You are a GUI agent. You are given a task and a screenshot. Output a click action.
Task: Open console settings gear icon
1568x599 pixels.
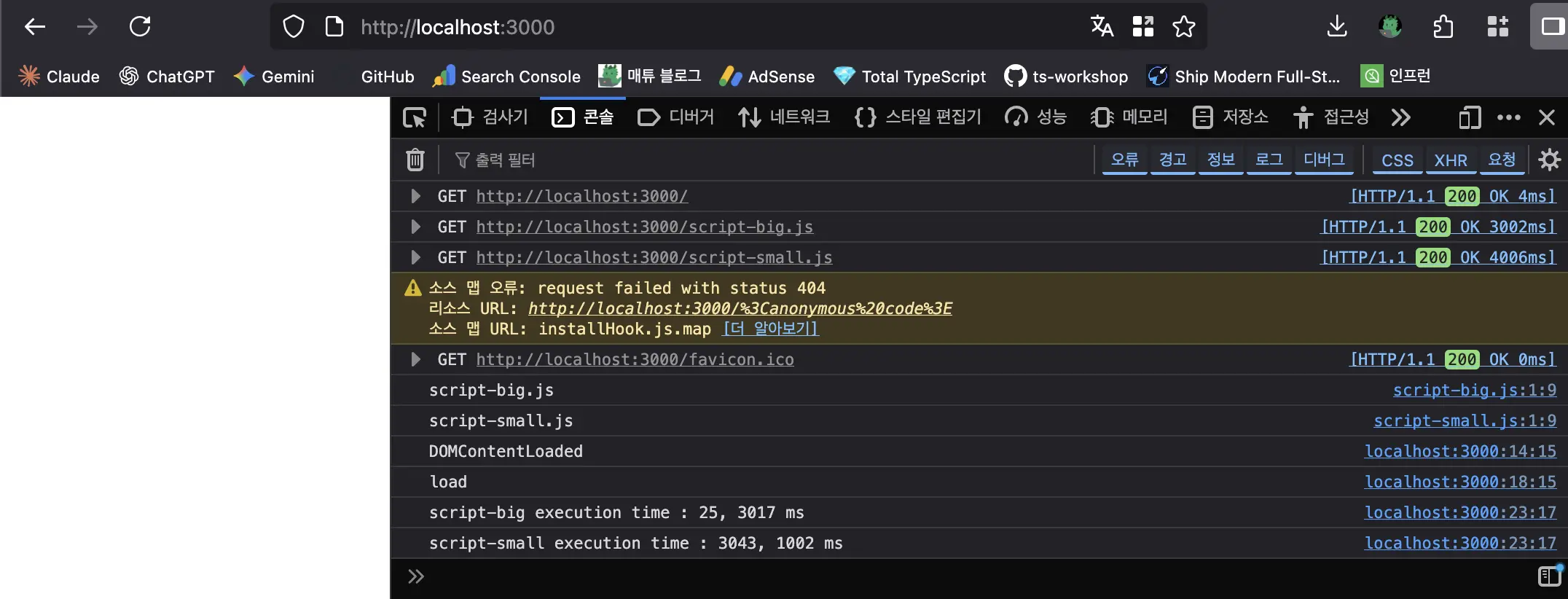pos(1549,160)
